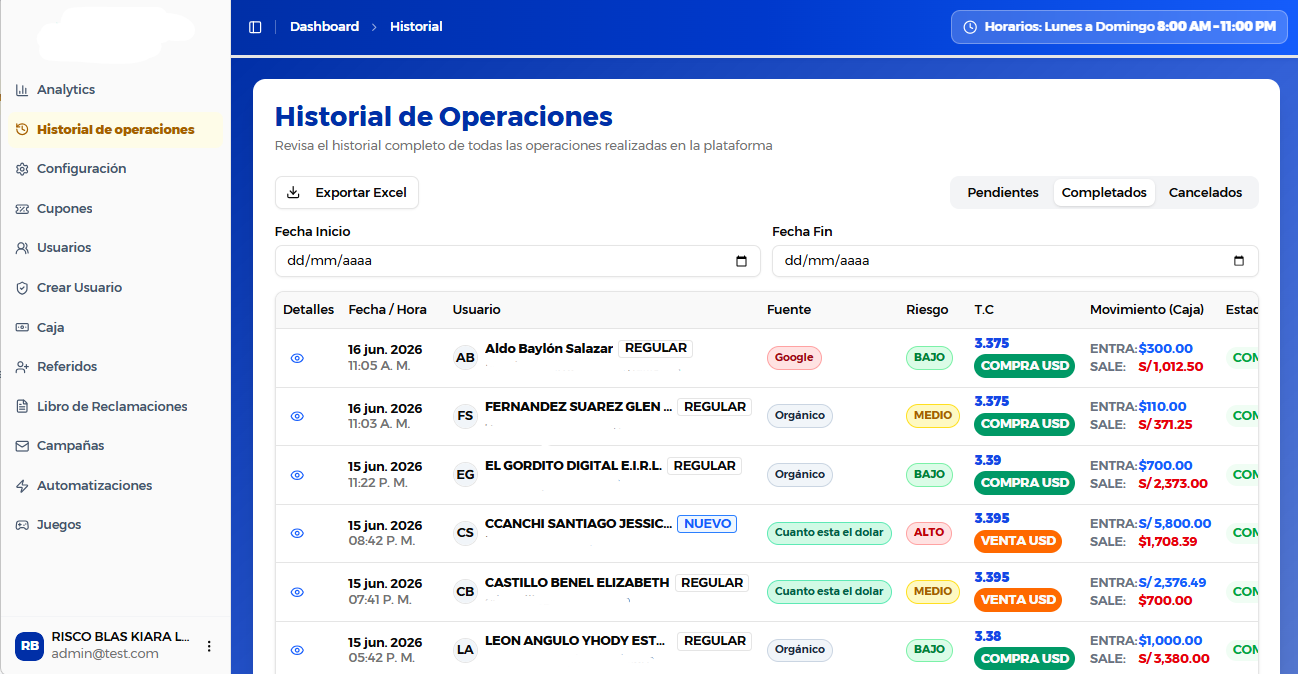The width and height of the screenshot is (1298, 674).
Task: Click Cuanto esta el dolar tag for Castillo Benel
Action: tap(829, 592)
